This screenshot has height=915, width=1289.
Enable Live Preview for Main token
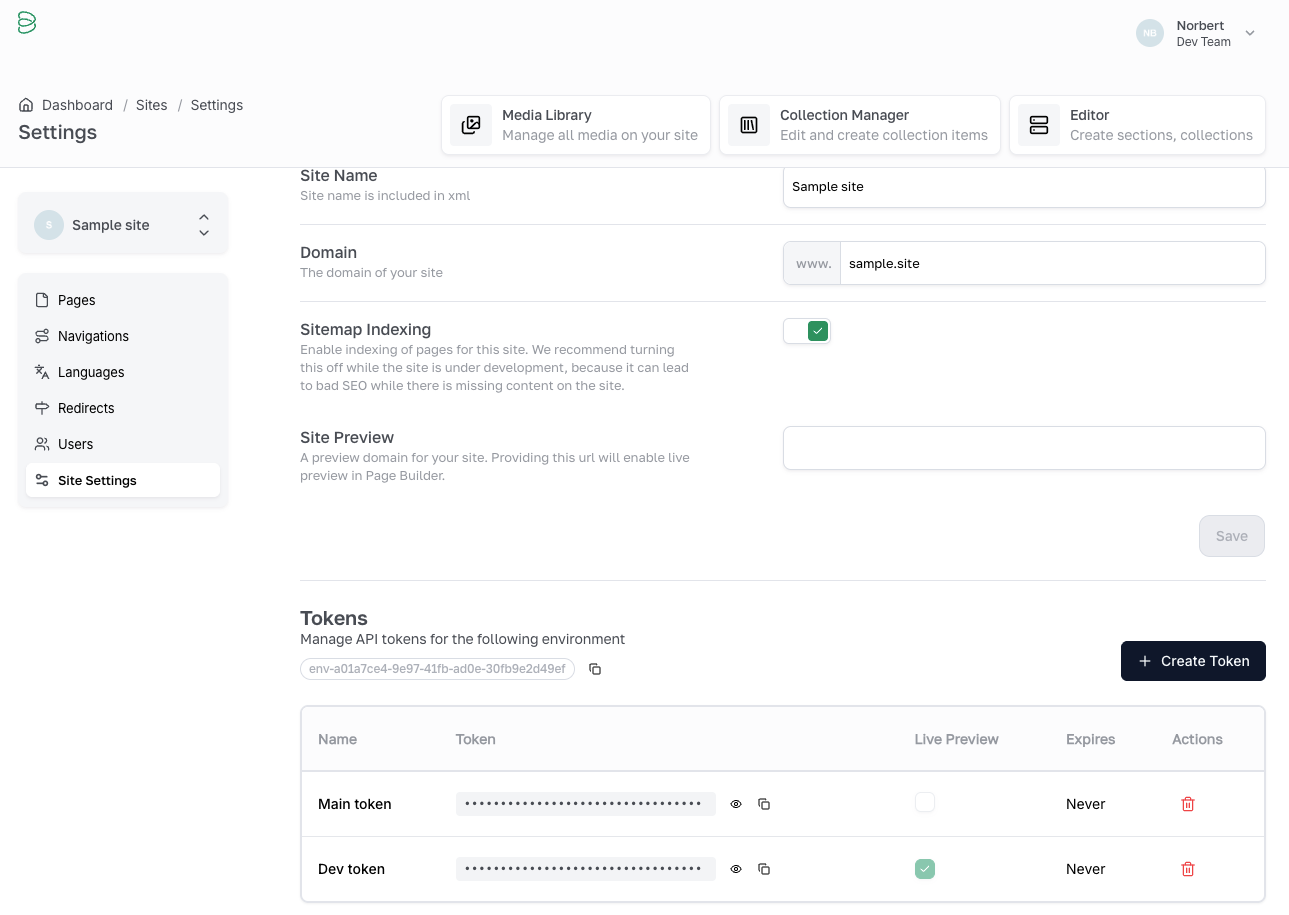[925, 802]
